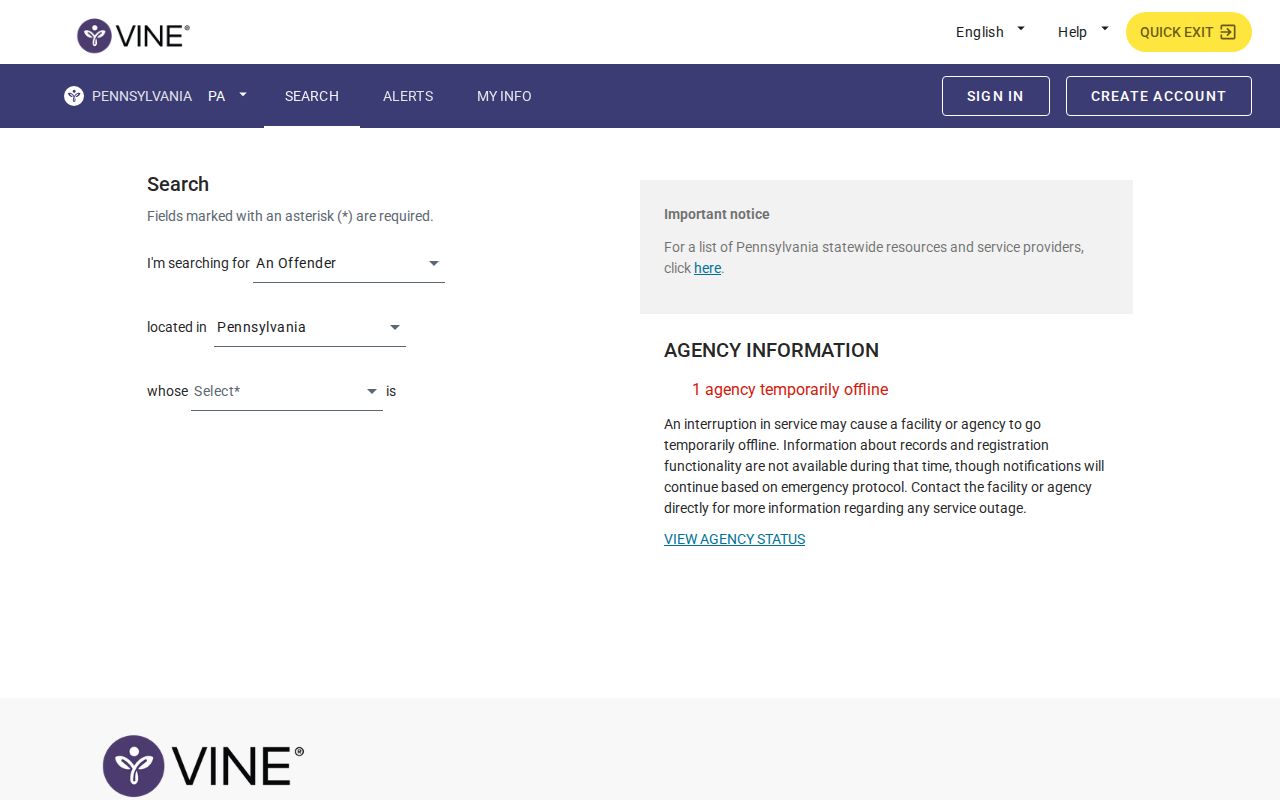Screen dimensions: 1280x800
Task: Open the View Agency Status link
Action: 735,539
